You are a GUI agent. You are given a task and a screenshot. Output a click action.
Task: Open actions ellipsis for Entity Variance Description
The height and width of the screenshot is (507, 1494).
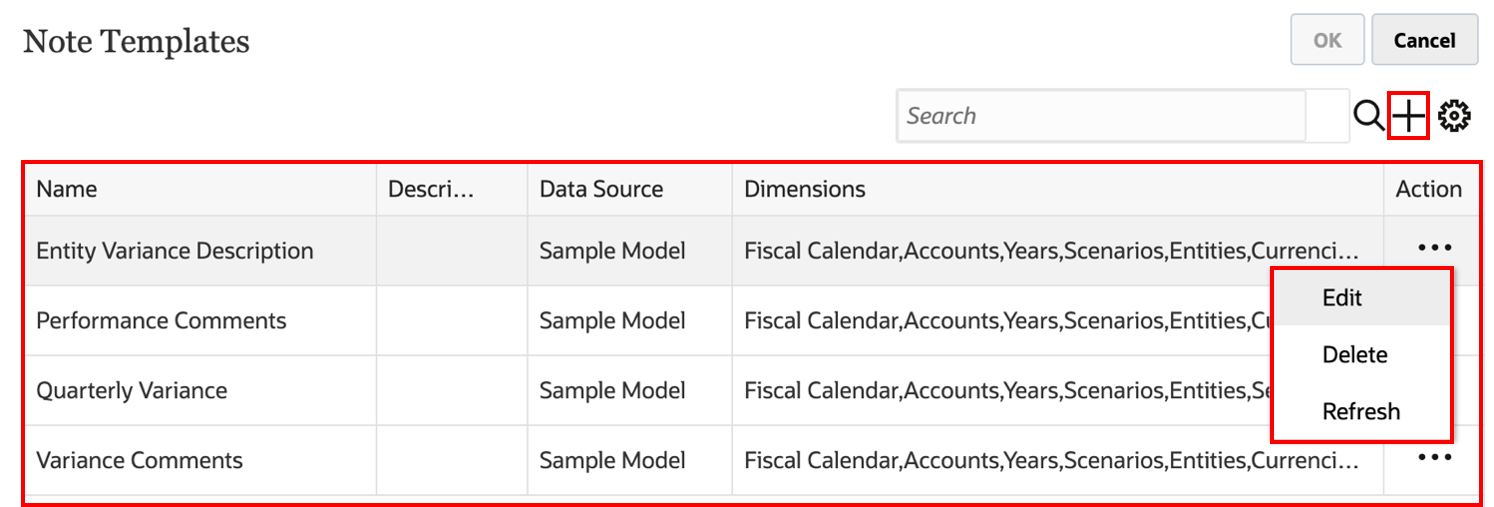pos(1434,248)
